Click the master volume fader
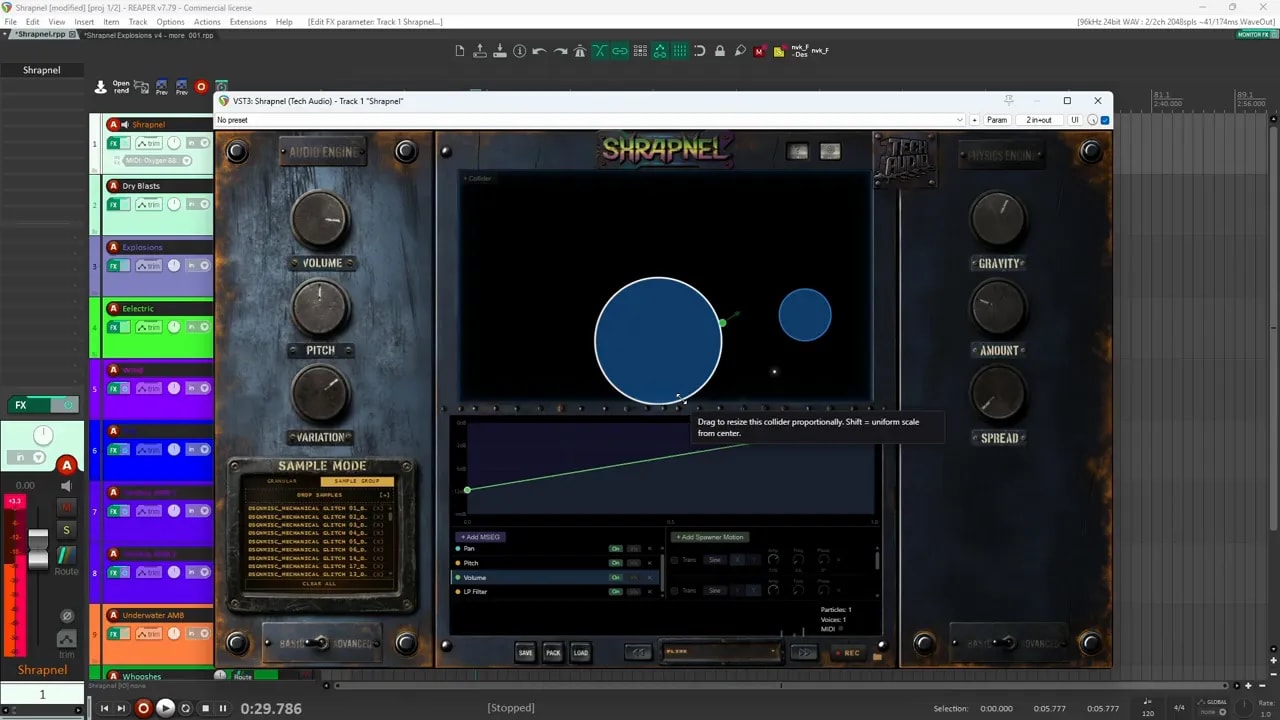1280x720 pixels. (38, 548)
